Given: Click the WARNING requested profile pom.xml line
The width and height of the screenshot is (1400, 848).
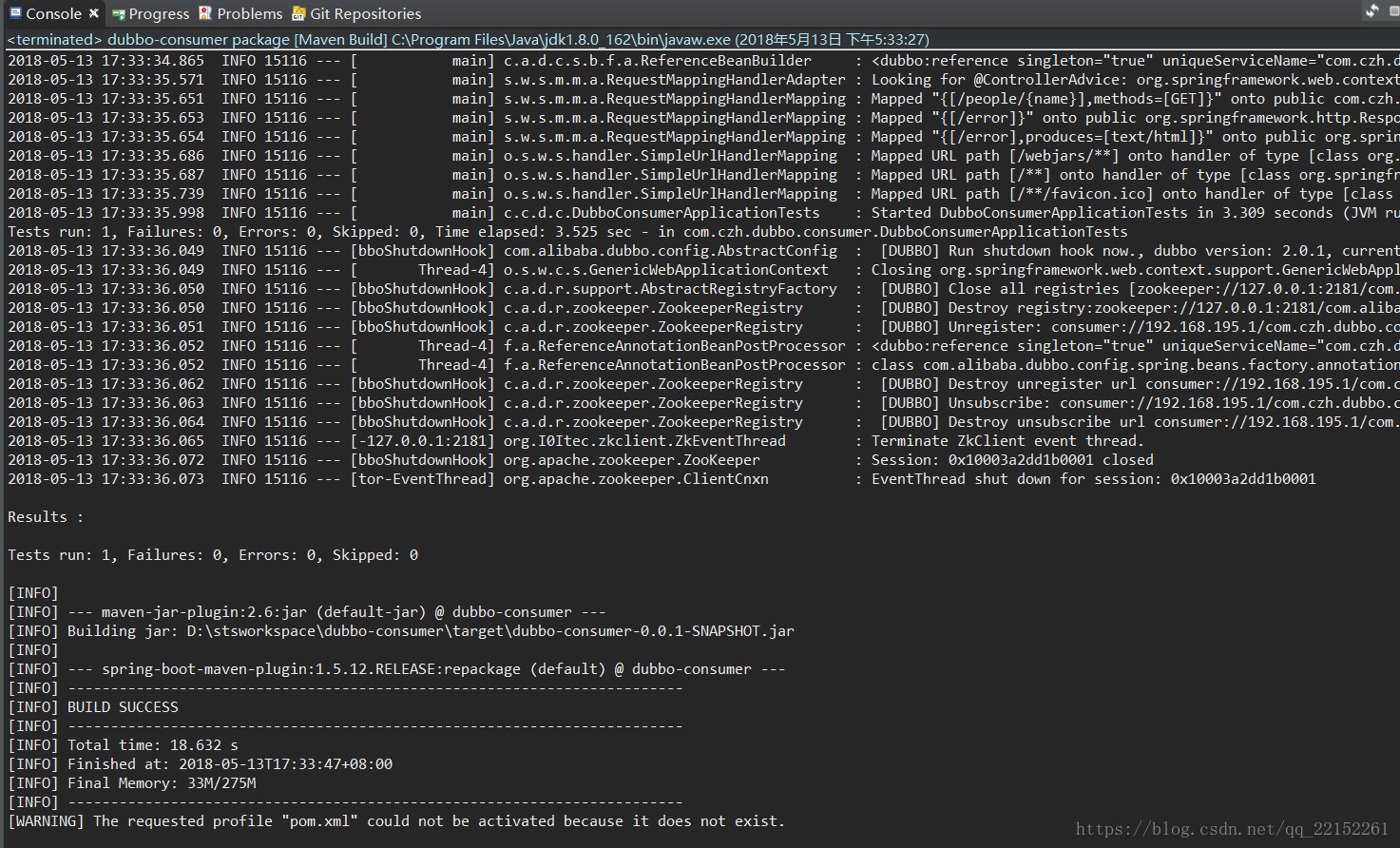Looking at the screenshot, I should pyautogui.click(x=396, y=821).
